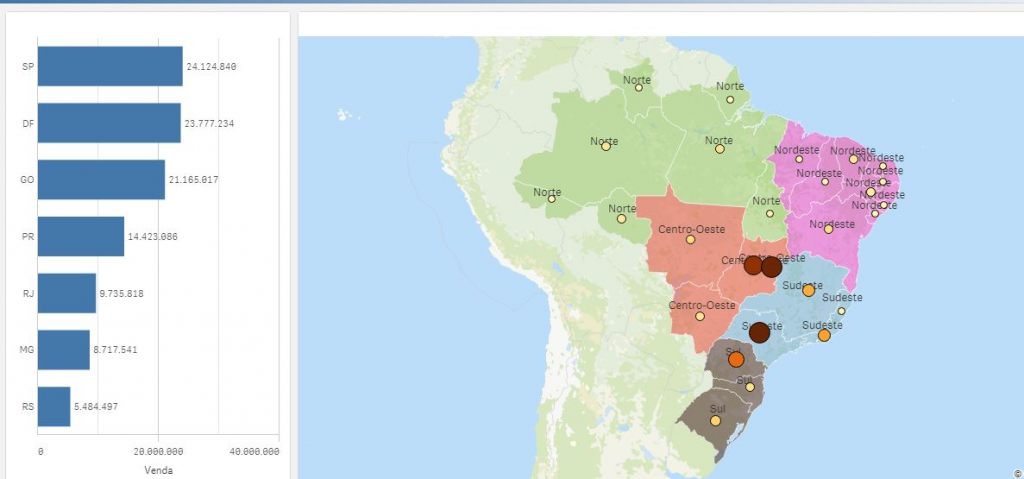Click the value label 14.423.086
The width and height of the screenshot is (1024, 479).
(152, 237)
